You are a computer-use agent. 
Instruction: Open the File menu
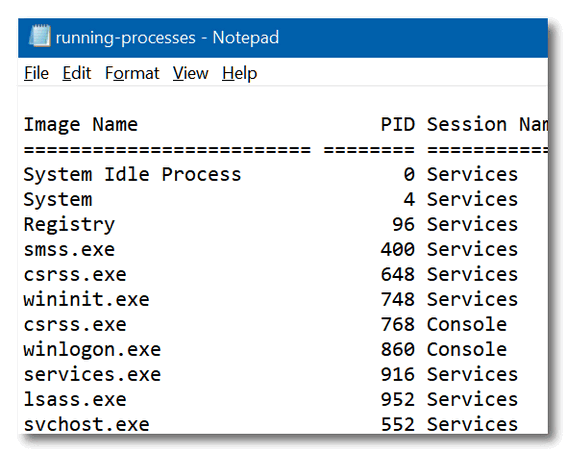[x=36, y=73]
